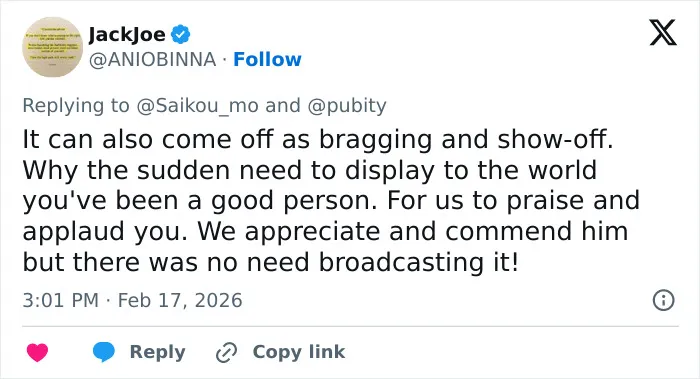Open the @pubity mention

[x=347, y=106]
